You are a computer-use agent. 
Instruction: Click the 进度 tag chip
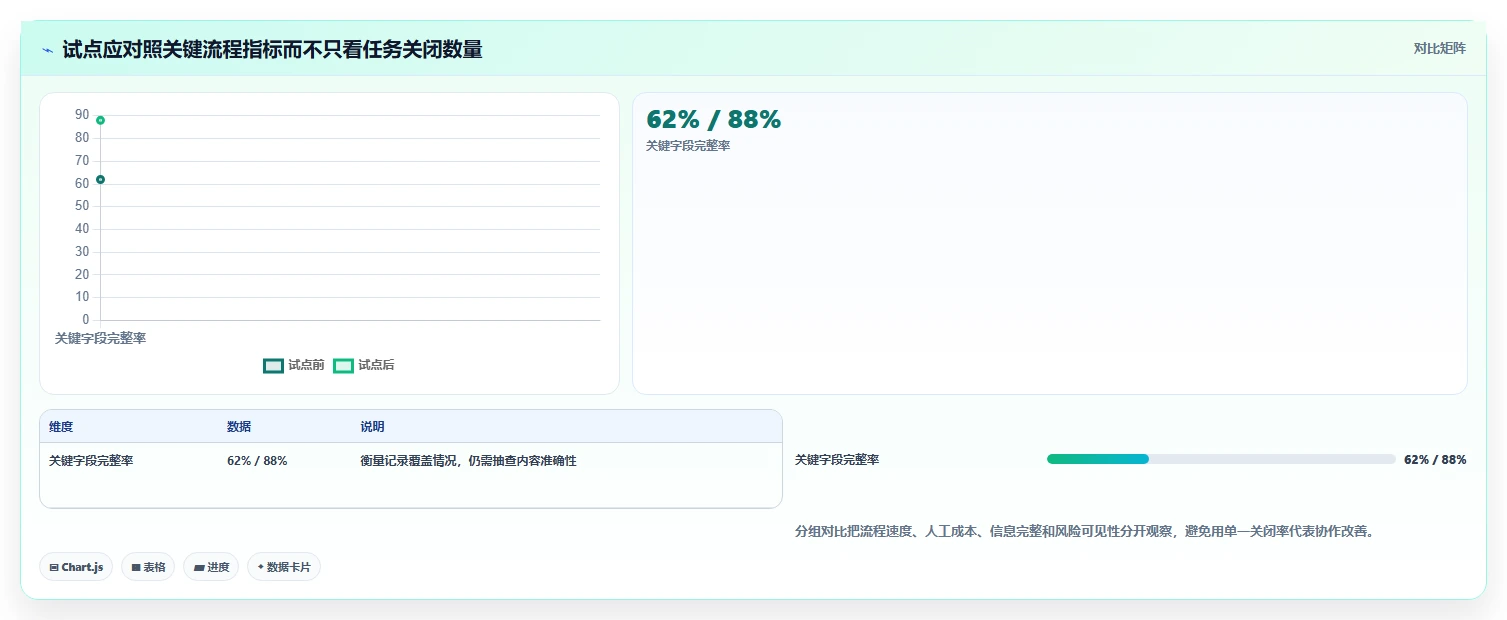tap(211, 567)
